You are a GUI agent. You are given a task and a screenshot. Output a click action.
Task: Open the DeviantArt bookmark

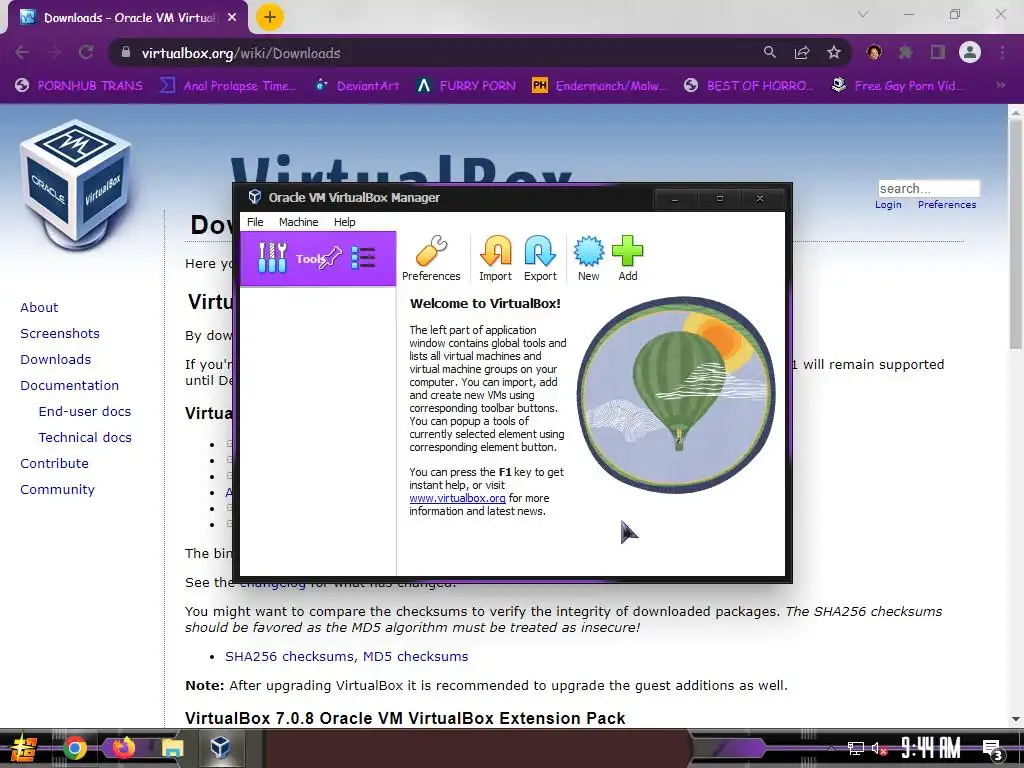pyautogui.click(x=358, y=86)
